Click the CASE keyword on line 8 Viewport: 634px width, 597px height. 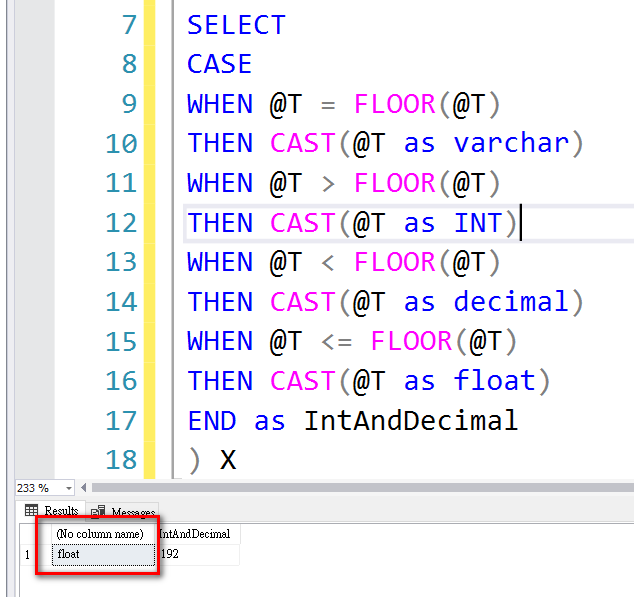219,64
